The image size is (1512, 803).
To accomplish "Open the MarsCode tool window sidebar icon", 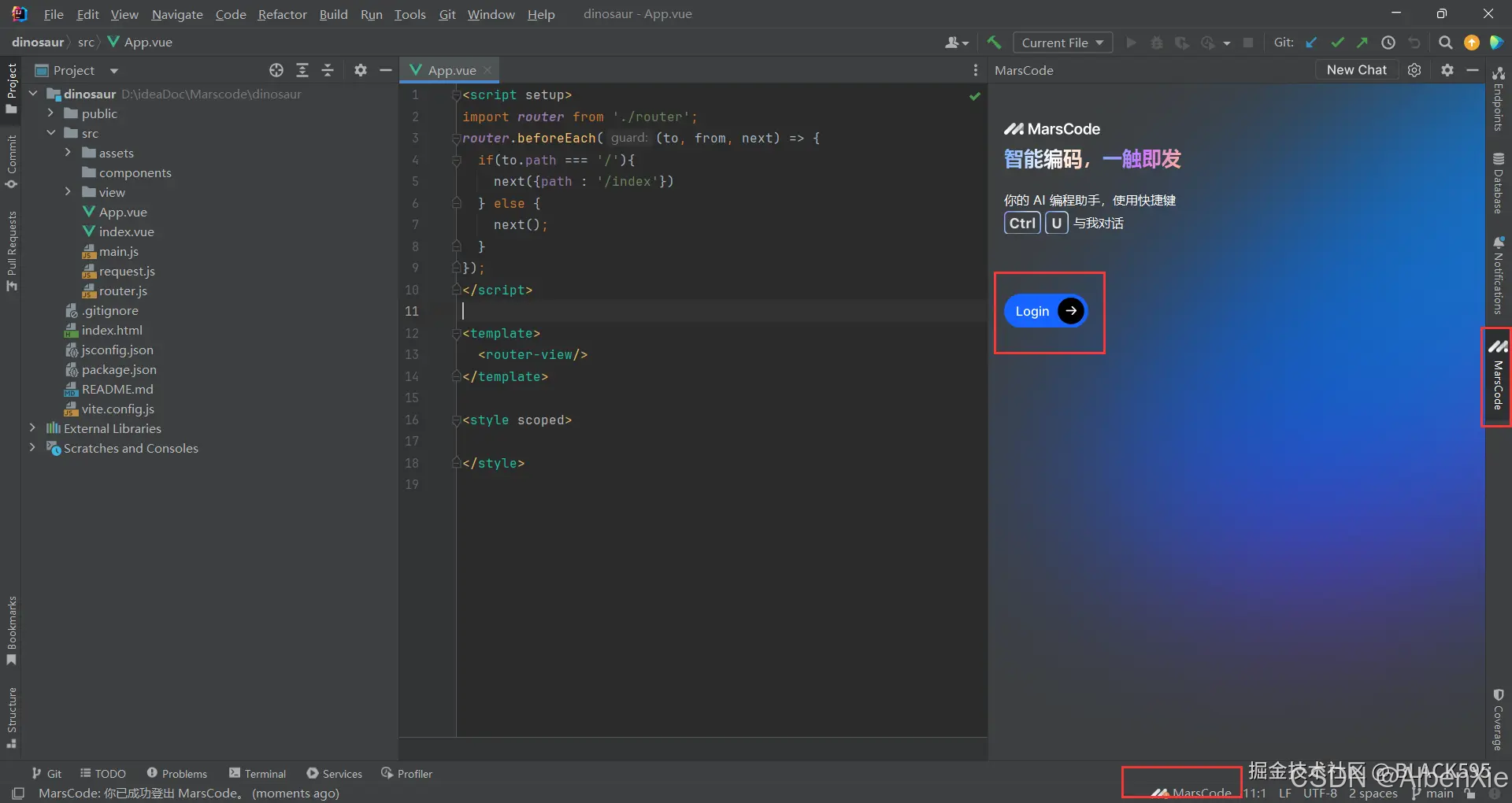I will tap(1498, 376).
